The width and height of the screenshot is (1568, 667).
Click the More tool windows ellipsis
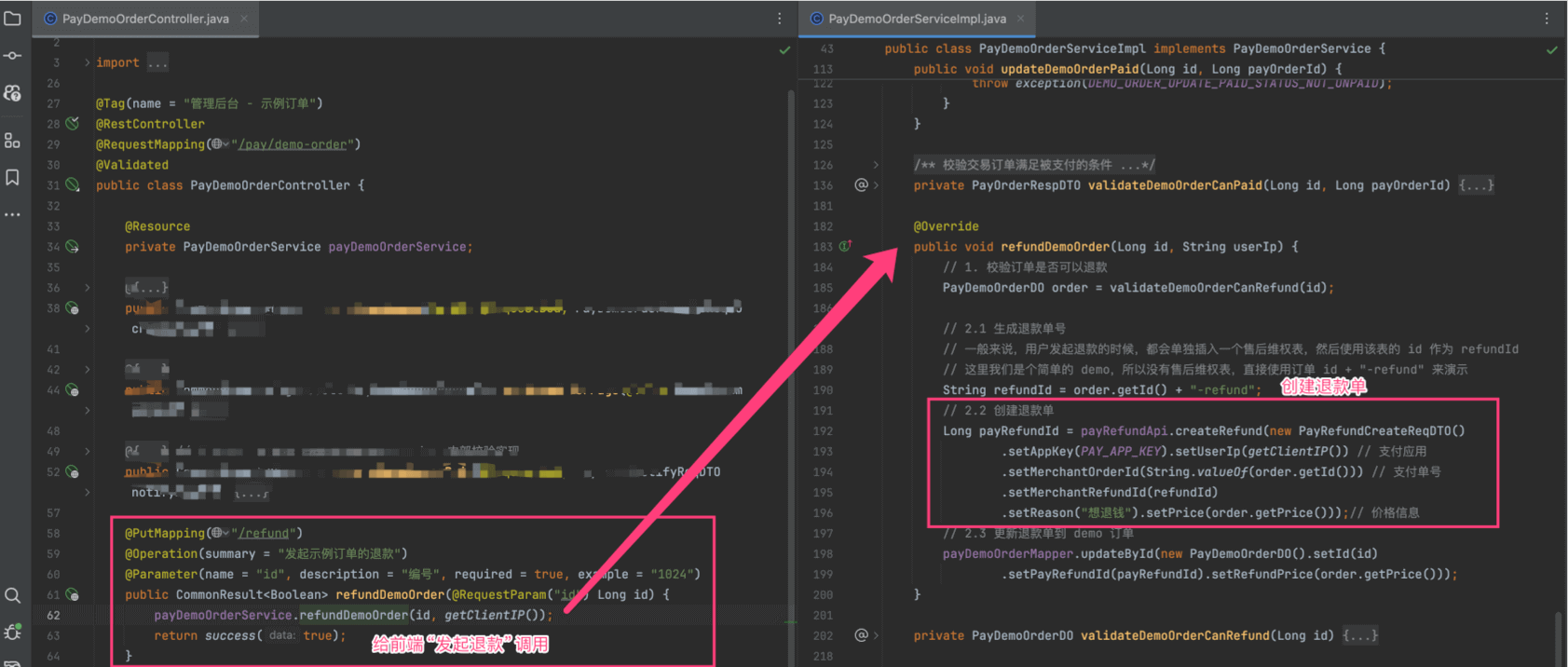(13, 215)
